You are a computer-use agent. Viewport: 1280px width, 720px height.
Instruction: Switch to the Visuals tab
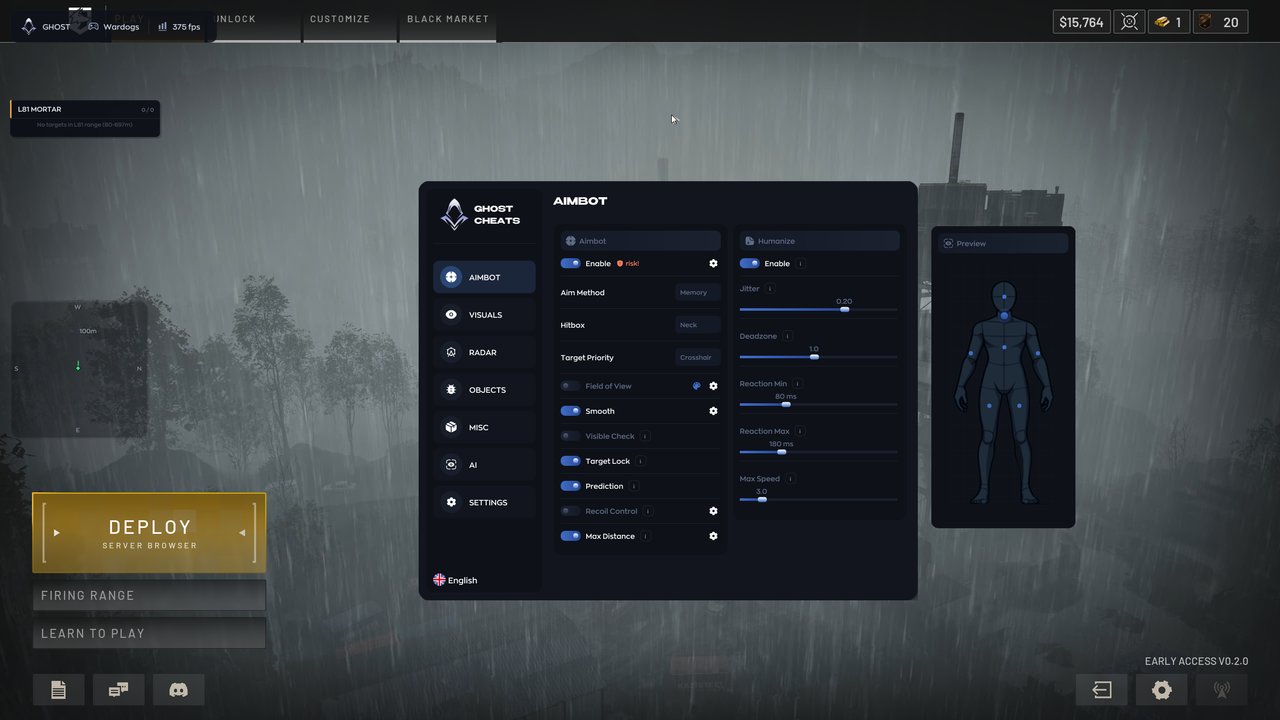[484, 315]
